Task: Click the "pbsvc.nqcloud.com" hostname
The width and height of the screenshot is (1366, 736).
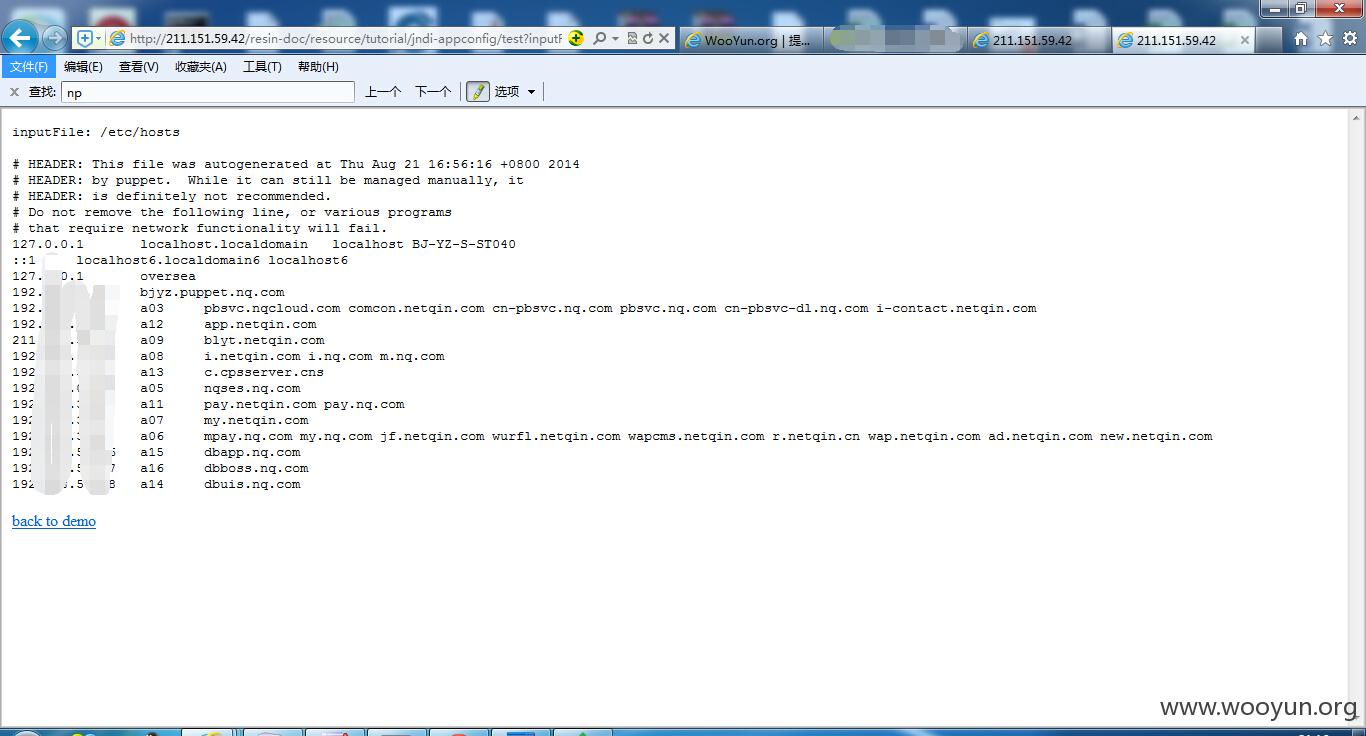Action: click(272, 308)
